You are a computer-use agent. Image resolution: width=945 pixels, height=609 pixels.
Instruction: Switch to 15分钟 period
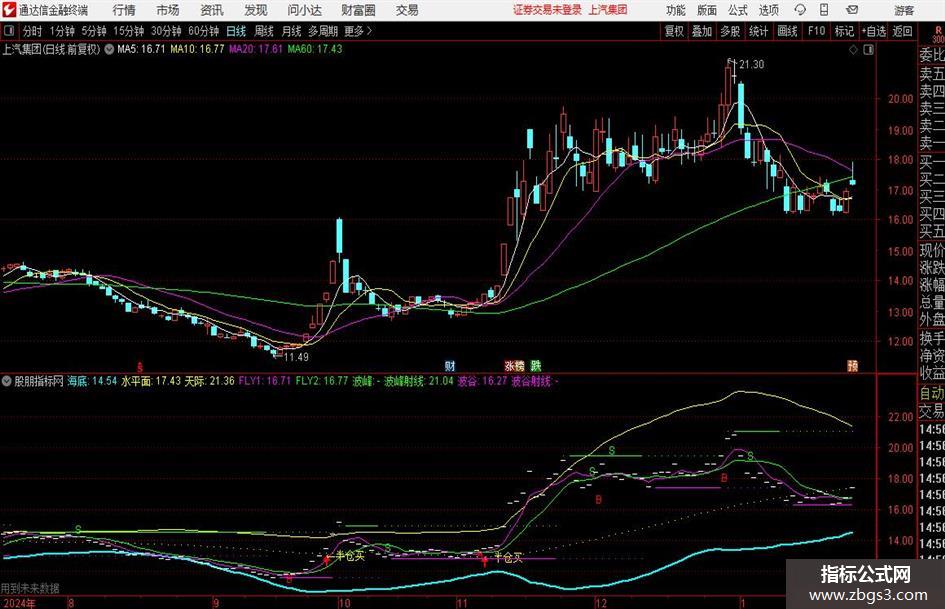129,31
